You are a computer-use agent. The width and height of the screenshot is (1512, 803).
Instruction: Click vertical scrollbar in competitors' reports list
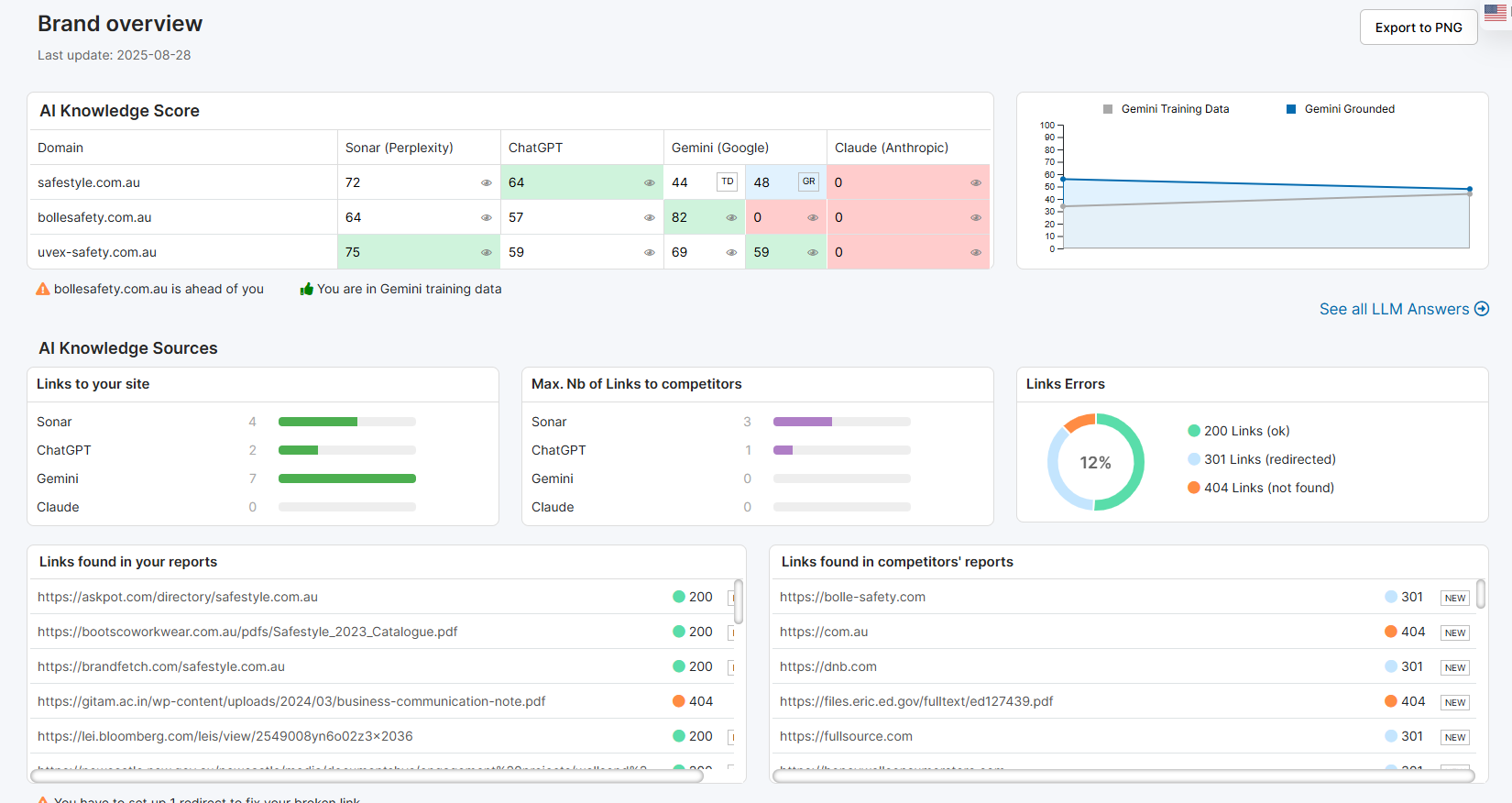point(1481,593)
